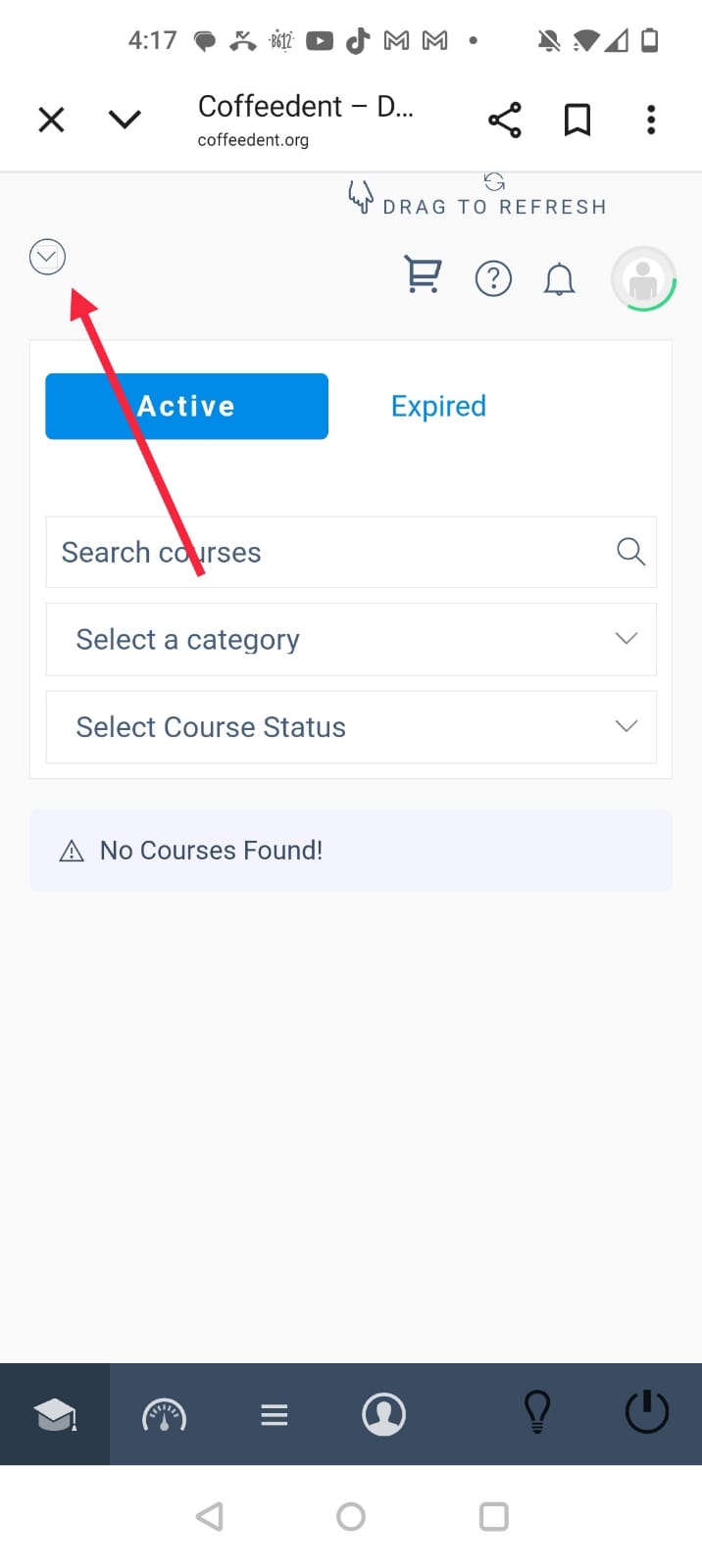Screen dimensions: 702x1568
Task: Bookmark this page in the browser
Action: (577, 120)
